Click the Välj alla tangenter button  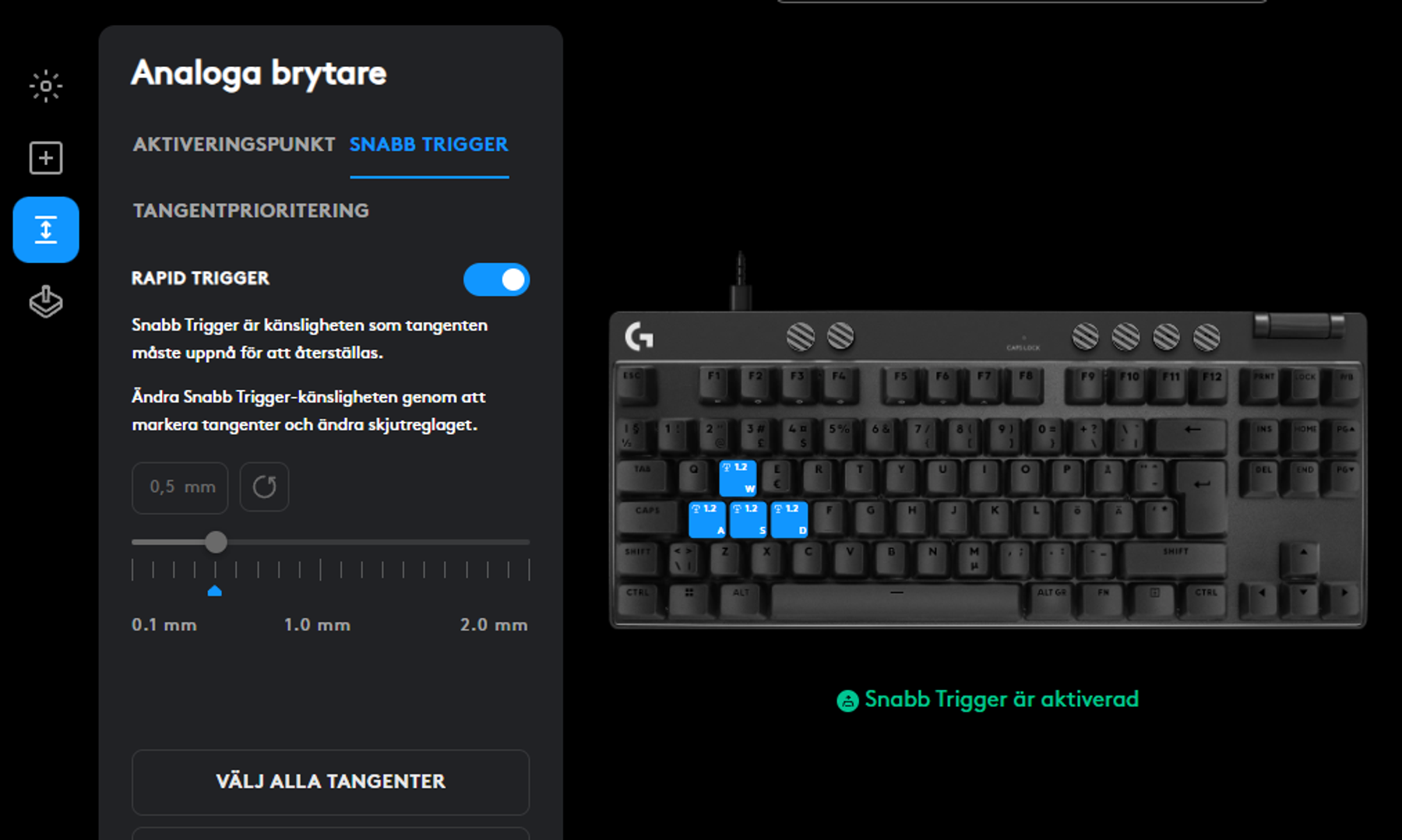tap(331, 782)
